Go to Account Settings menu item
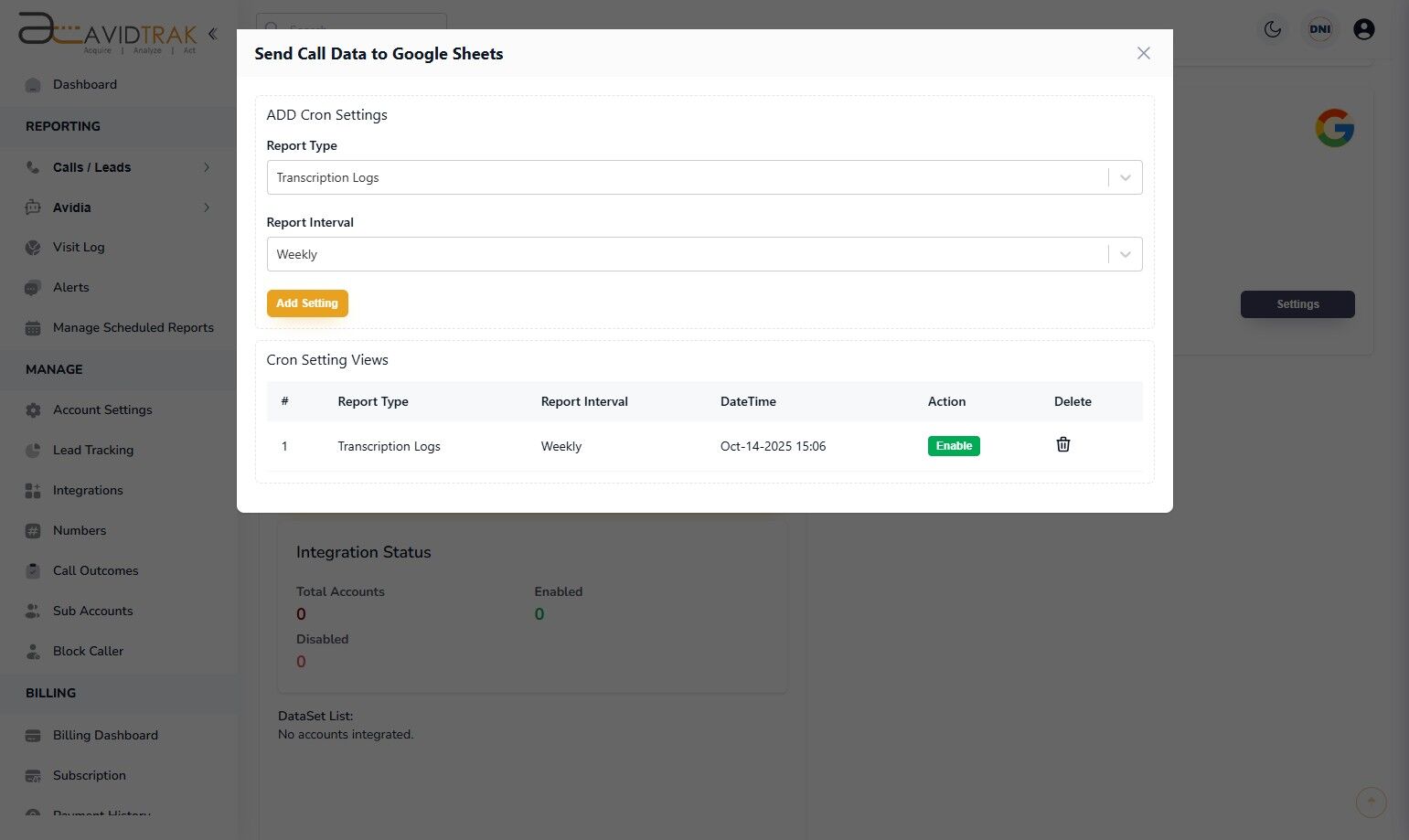Image resolution: width=1409 pixels, height=840 pixels. (102, 409)
